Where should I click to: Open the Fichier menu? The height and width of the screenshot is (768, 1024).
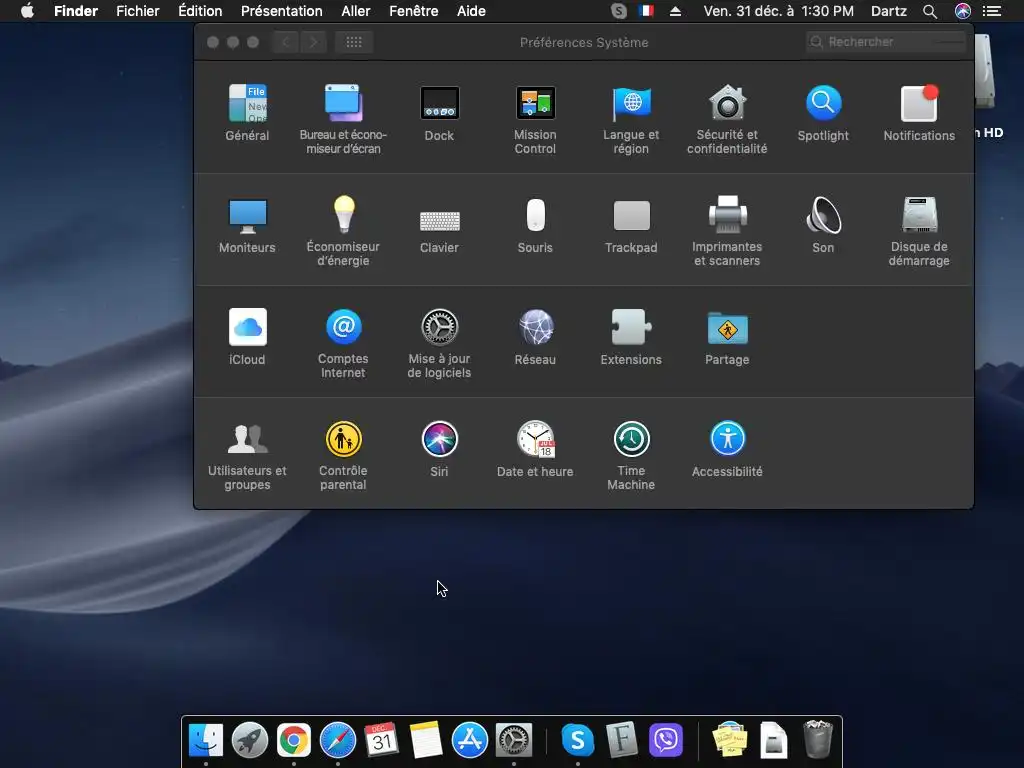pyautogui.click(x=138, y=11)
